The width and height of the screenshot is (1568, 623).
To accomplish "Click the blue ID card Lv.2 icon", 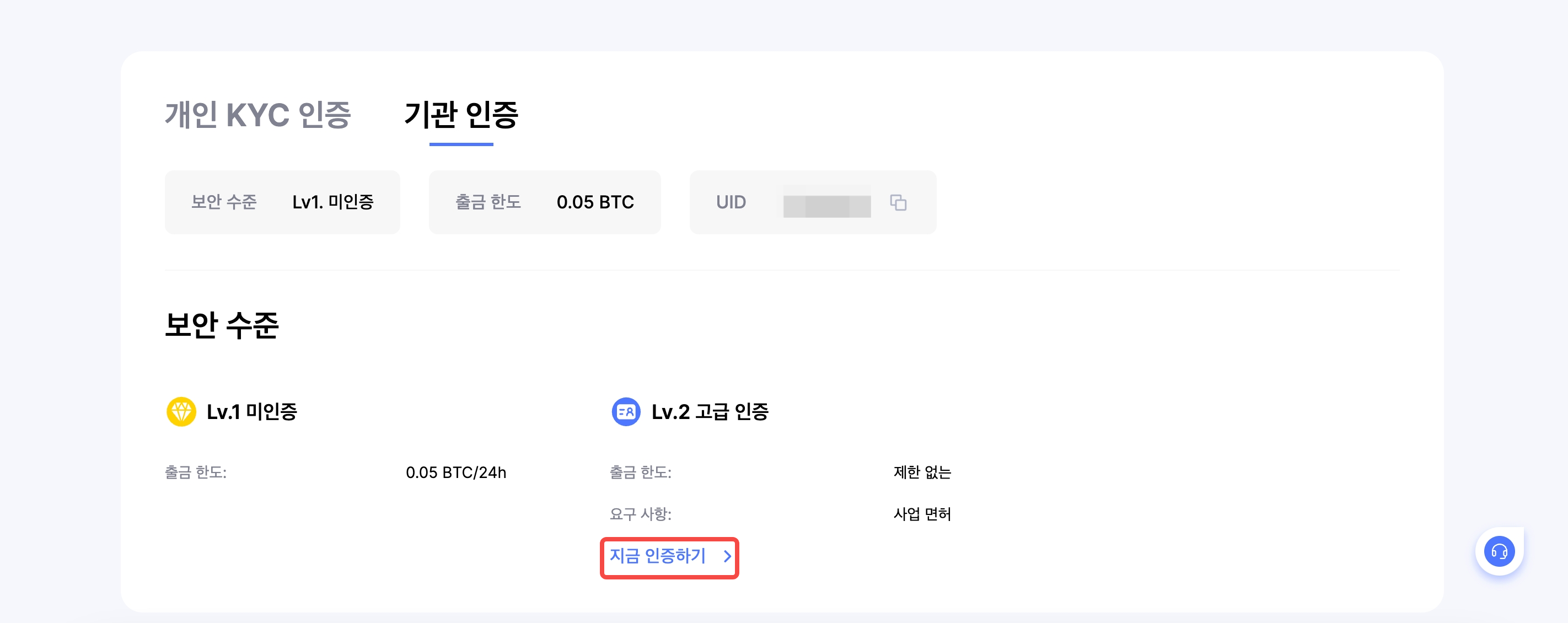I will coord(626,412).
